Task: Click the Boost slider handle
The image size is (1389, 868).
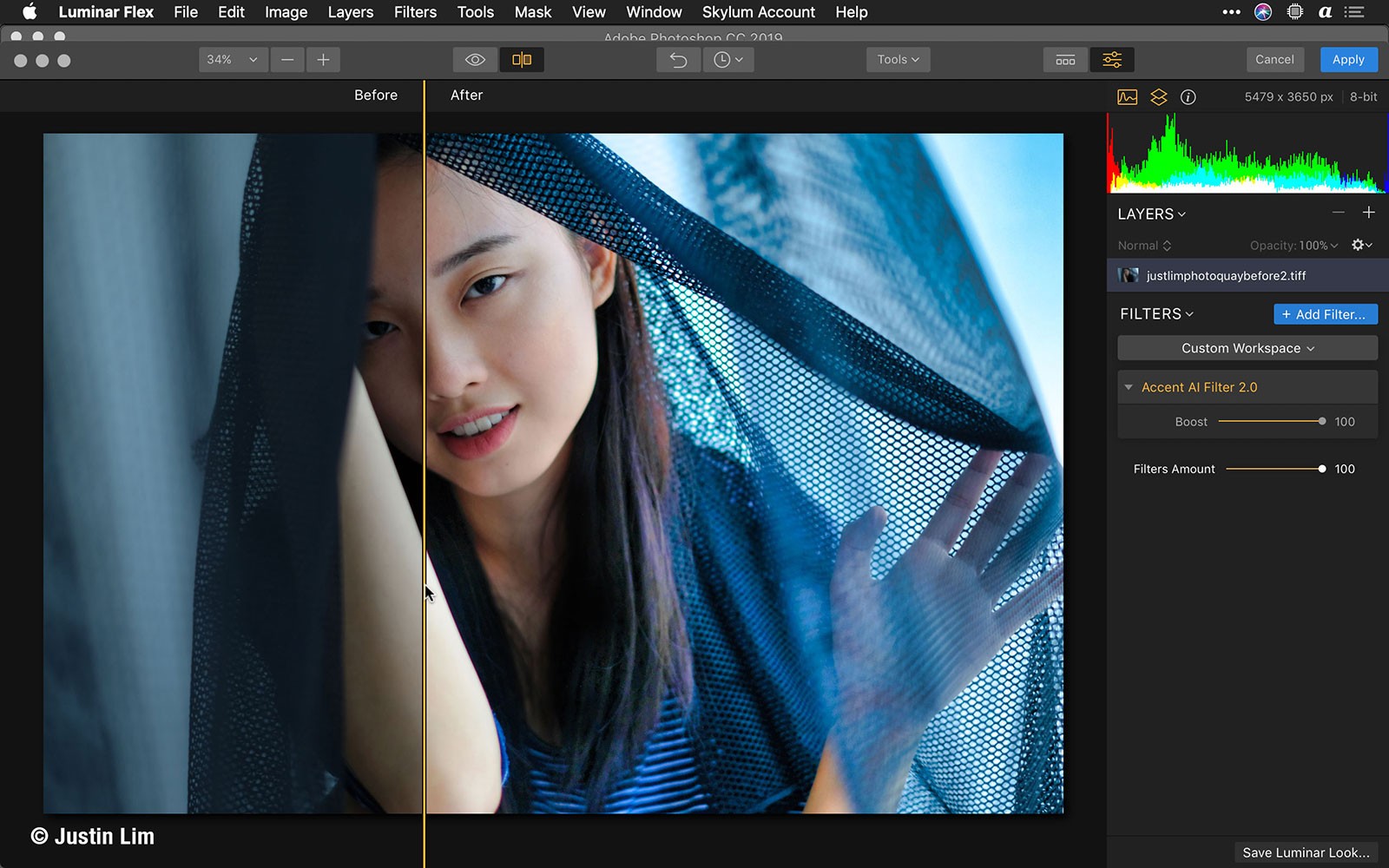Action: coord(1321,421)
